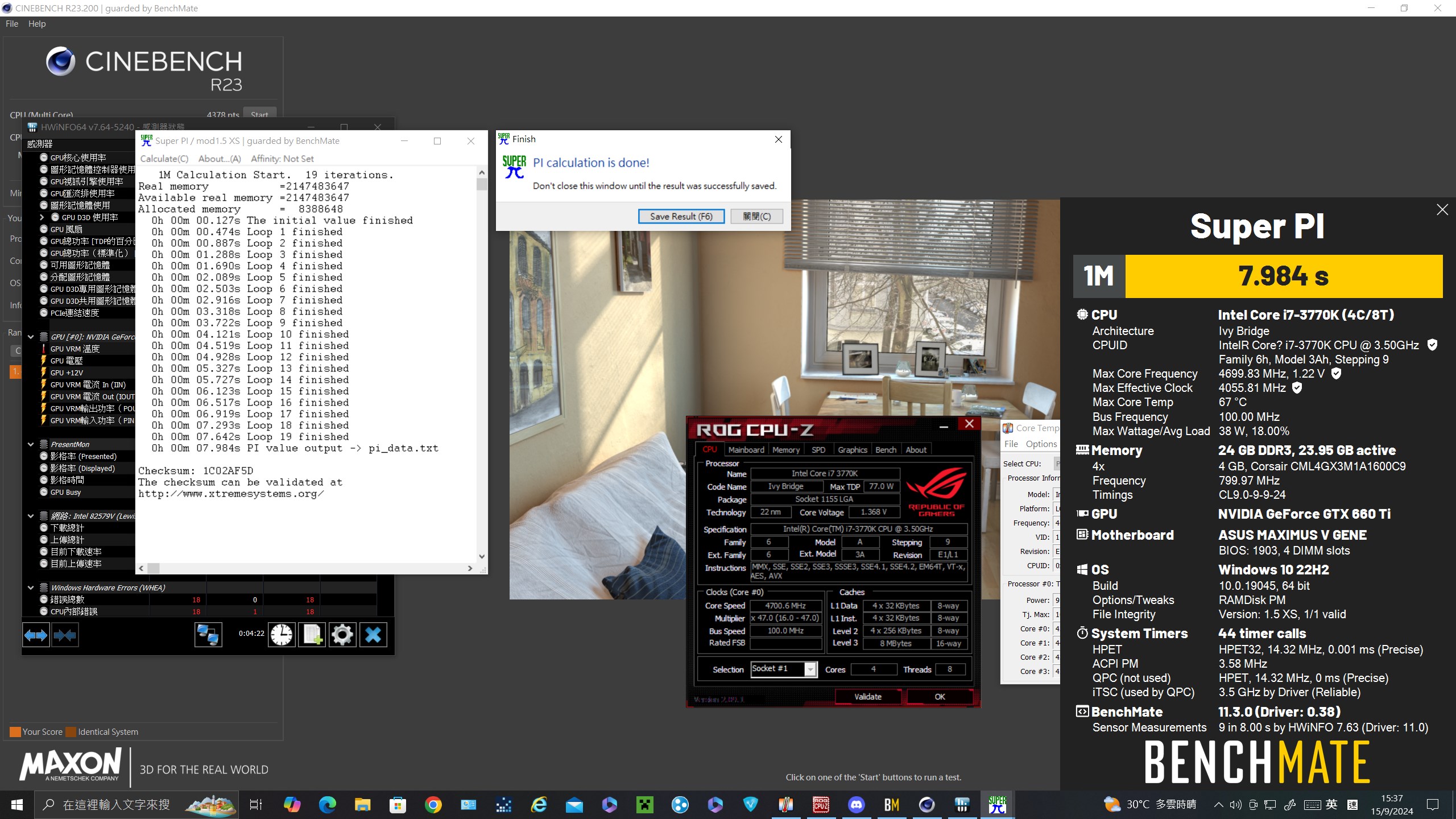Screen dimensions: 1456x819
Task: Open the Cinebench taskbar icon
Action: click(926, 805)
